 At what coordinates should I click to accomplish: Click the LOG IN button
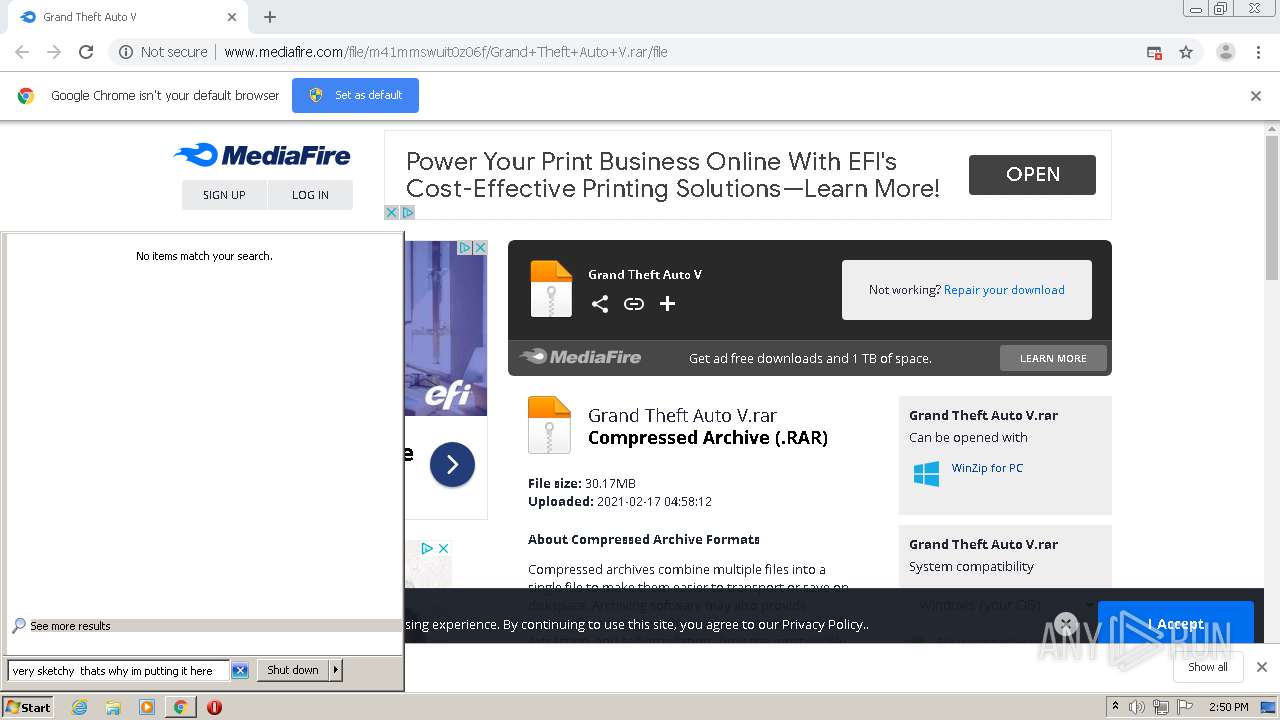(310, 195)
